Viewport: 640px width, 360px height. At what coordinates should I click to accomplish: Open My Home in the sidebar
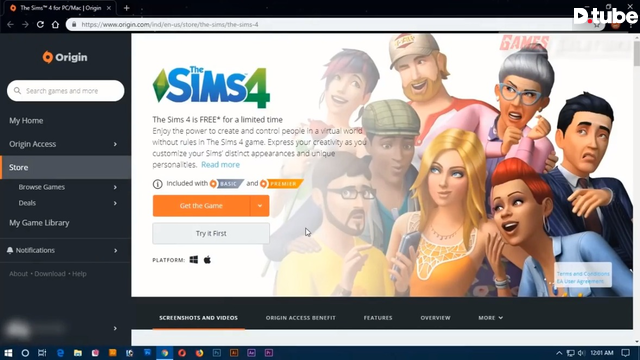tap(26, 120)
